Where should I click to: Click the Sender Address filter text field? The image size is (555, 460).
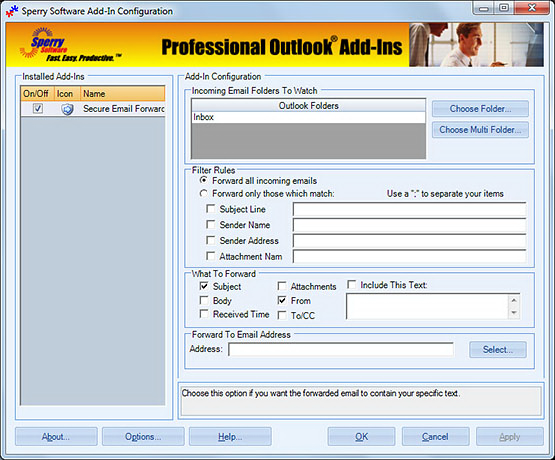(x=409, y=241)
